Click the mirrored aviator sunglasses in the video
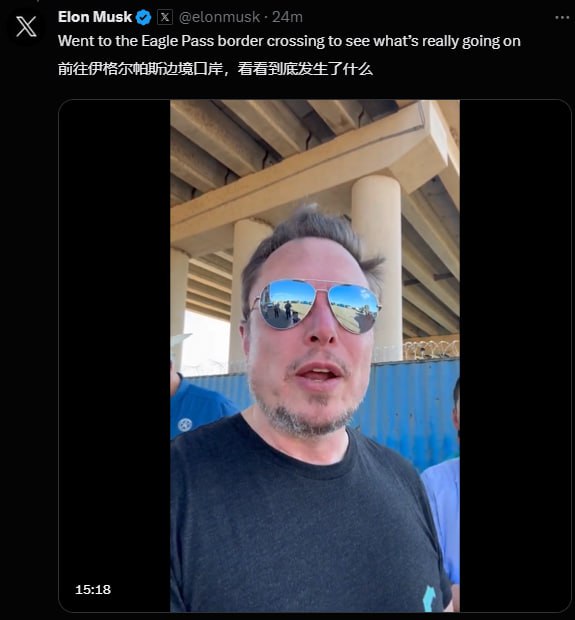575x620 pixels. tap(316, 305)
